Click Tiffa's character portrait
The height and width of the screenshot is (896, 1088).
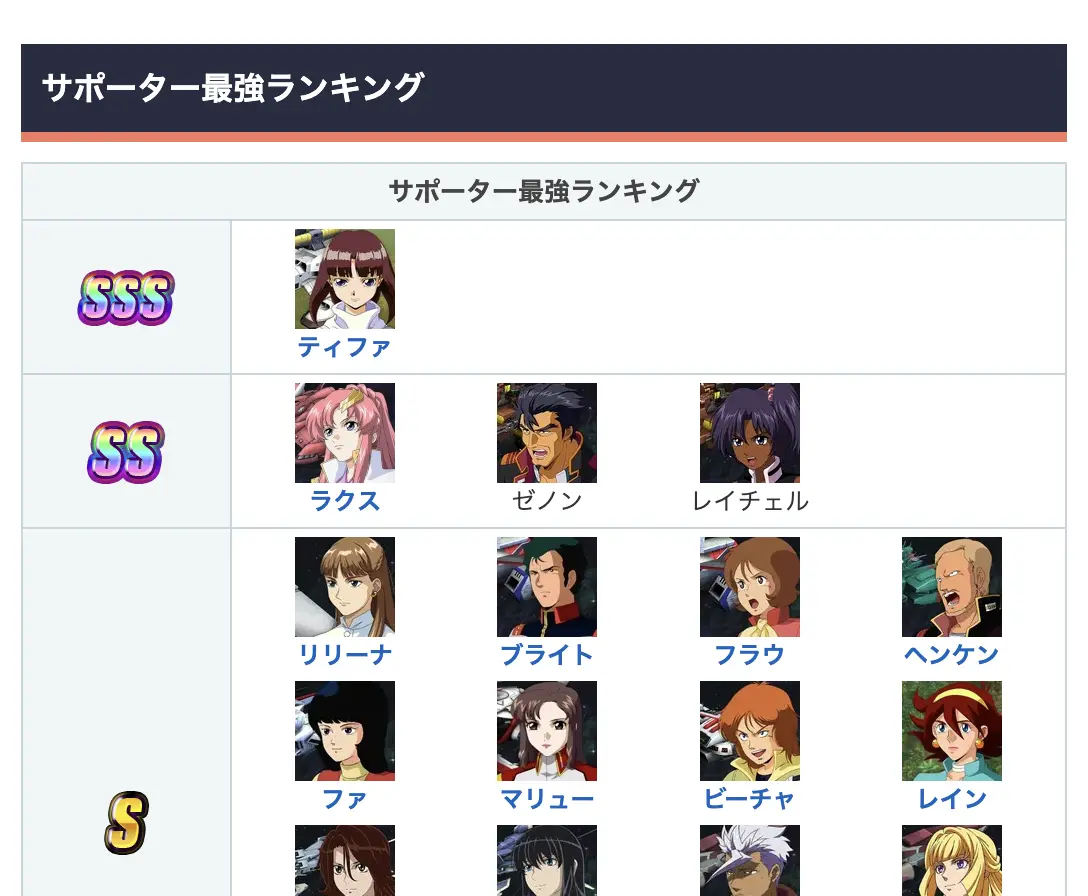click(345, 279)
